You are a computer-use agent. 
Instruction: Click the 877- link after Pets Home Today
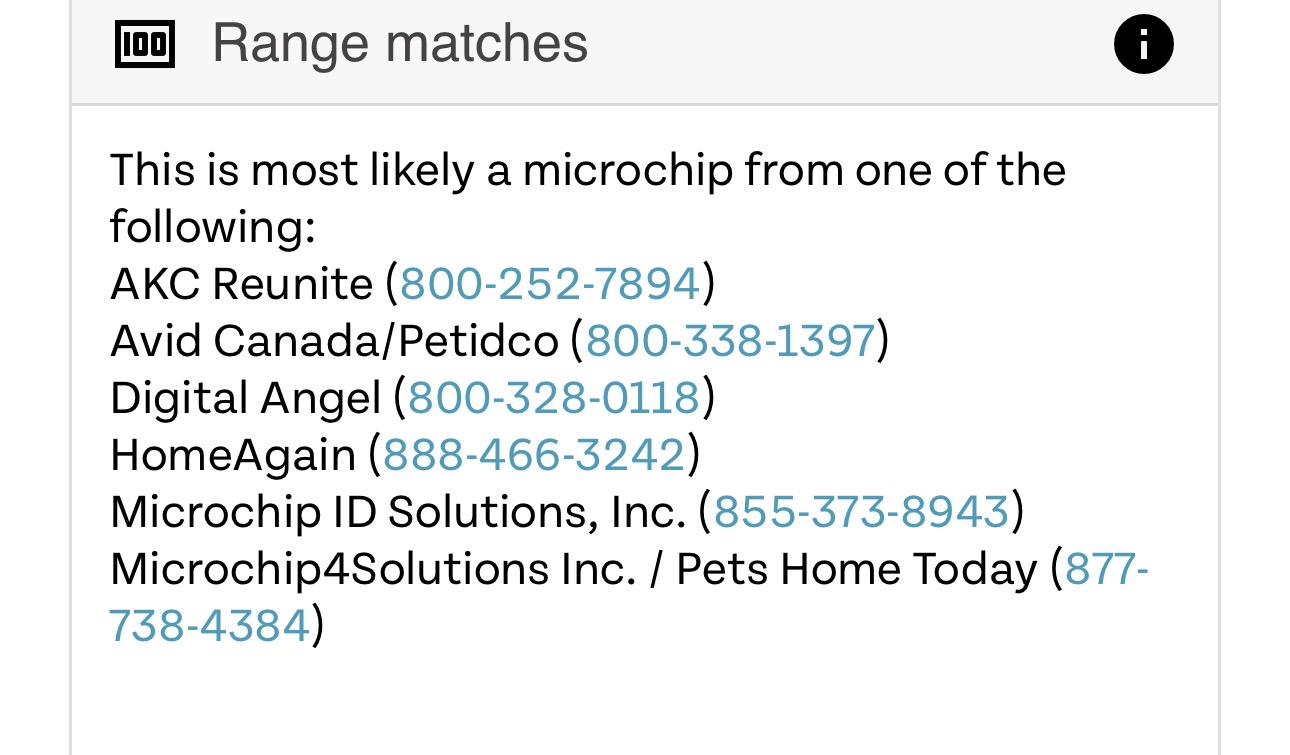(1107, 569)
